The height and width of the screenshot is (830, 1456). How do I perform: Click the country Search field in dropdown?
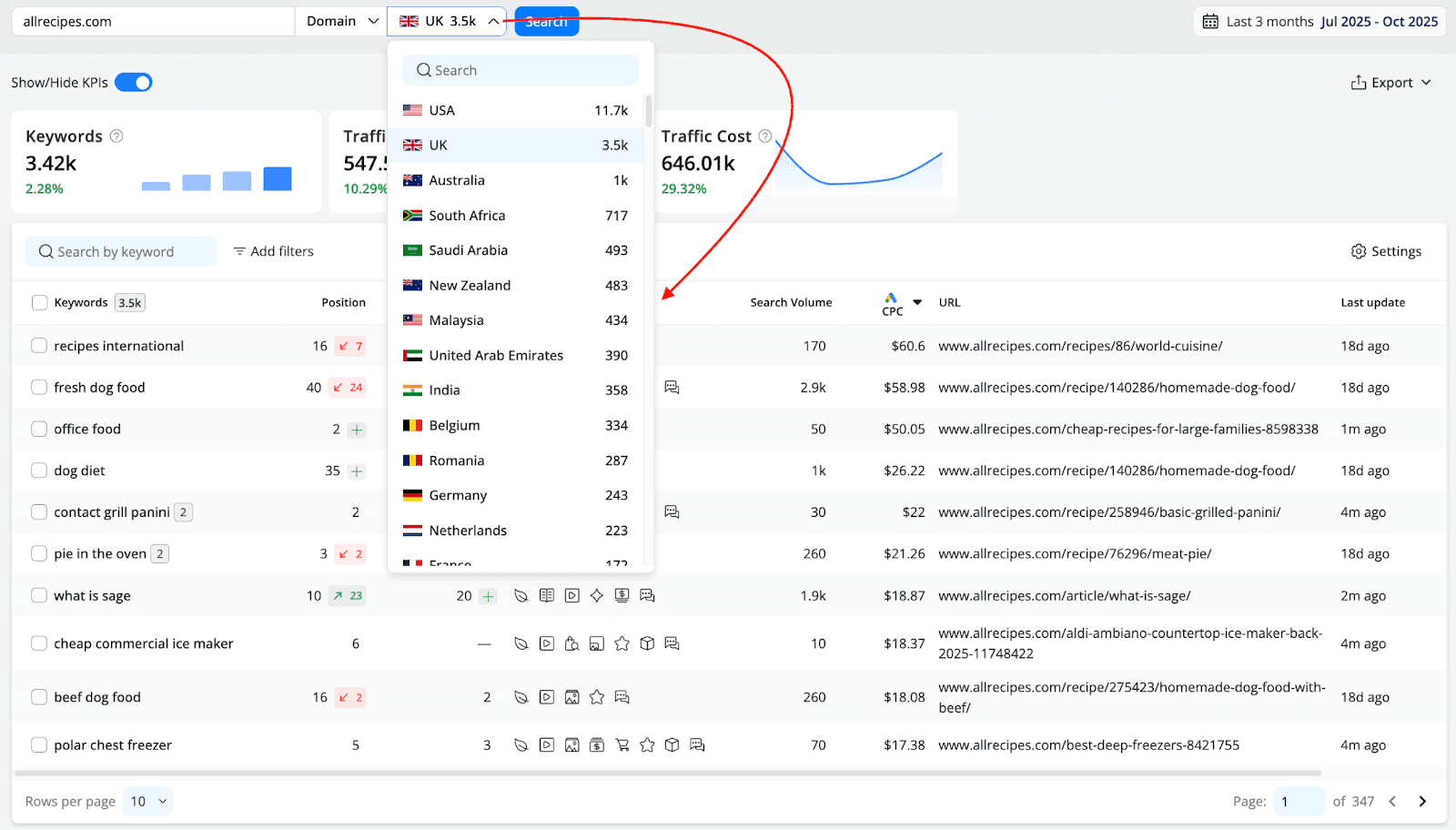[x=521, y=70]
